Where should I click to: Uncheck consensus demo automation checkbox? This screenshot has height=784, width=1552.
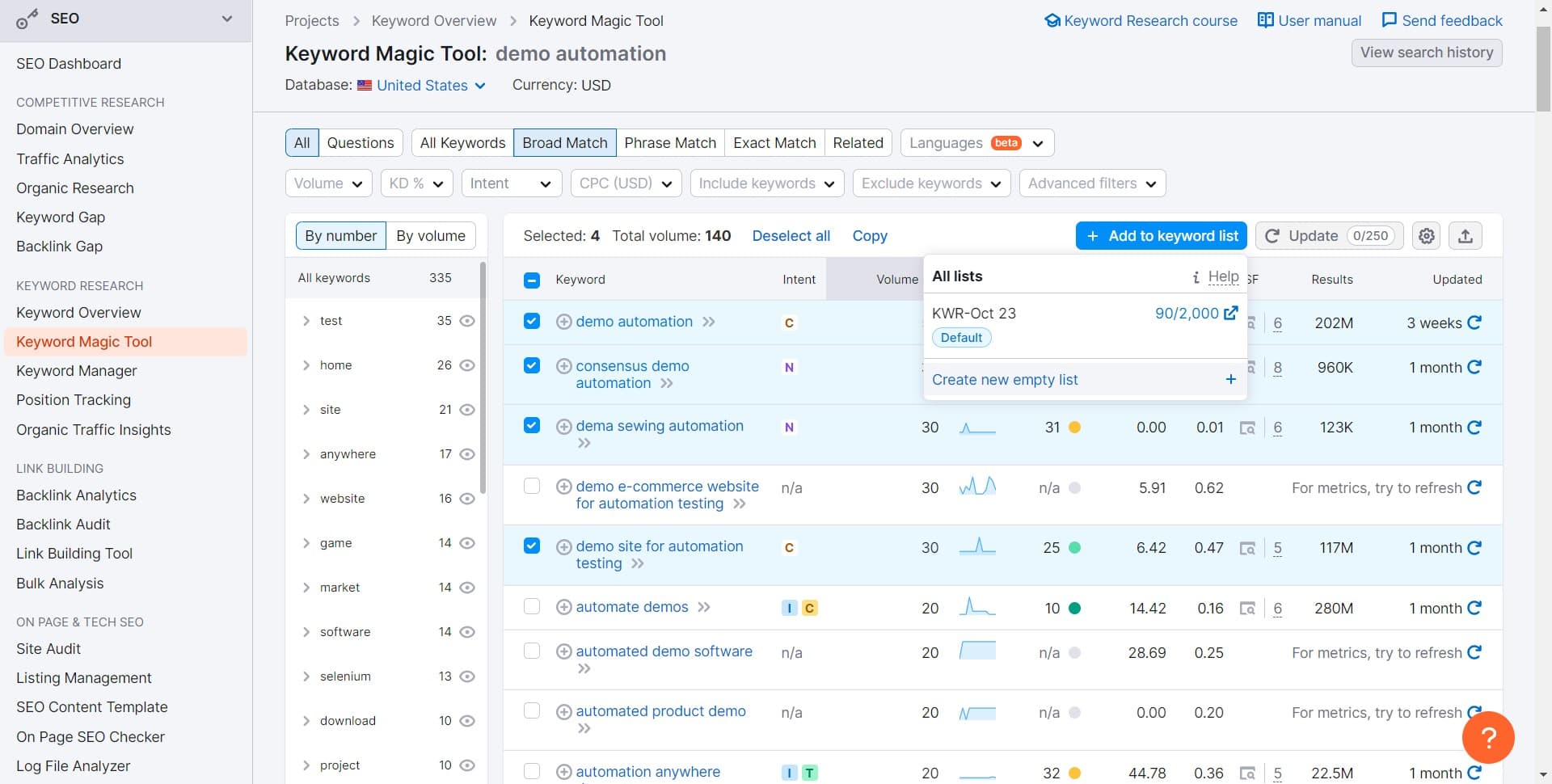coord(531,365)
